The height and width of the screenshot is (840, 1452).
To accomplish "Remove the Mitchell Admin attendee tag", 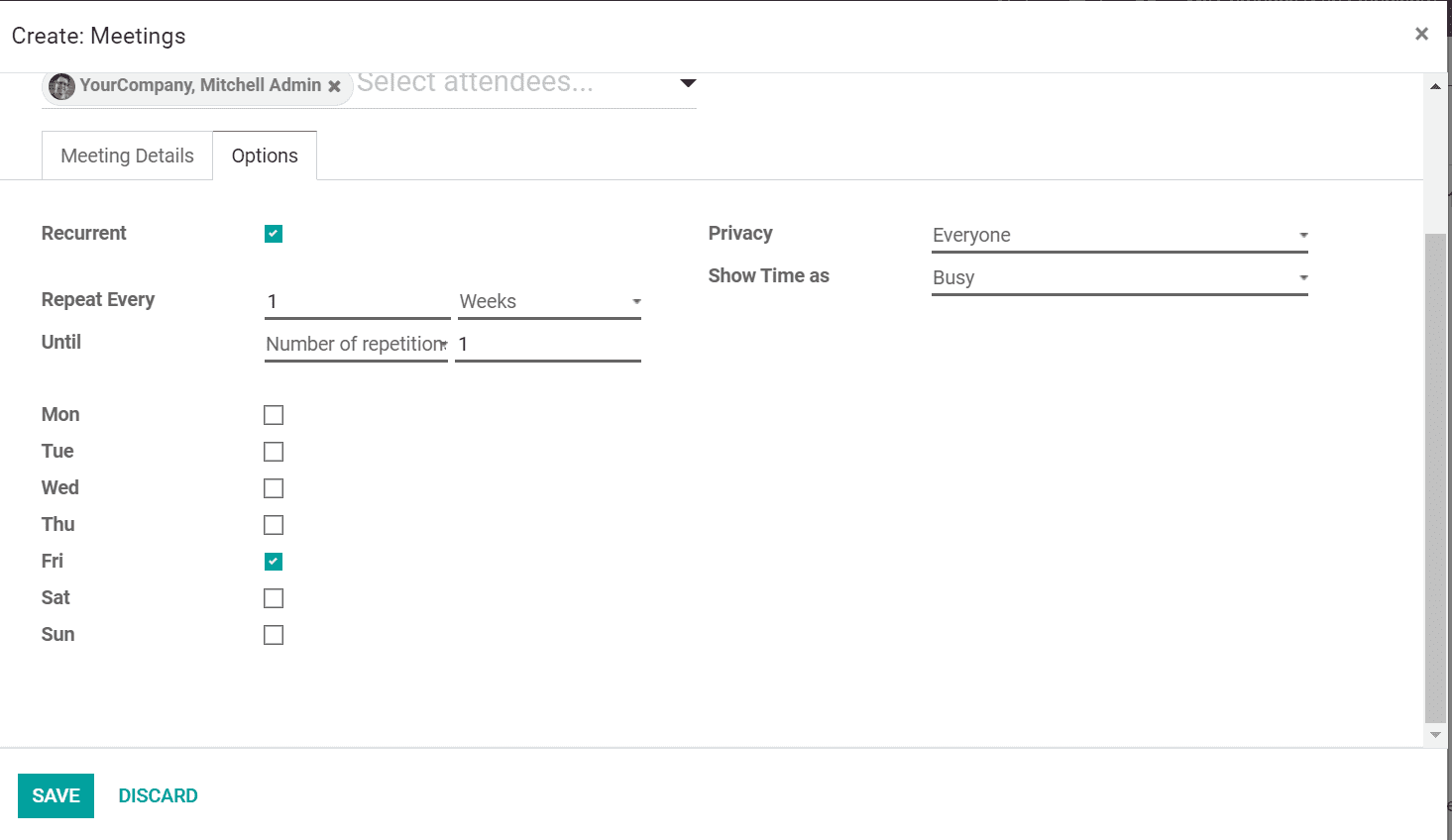I will (x=335, y=86).
